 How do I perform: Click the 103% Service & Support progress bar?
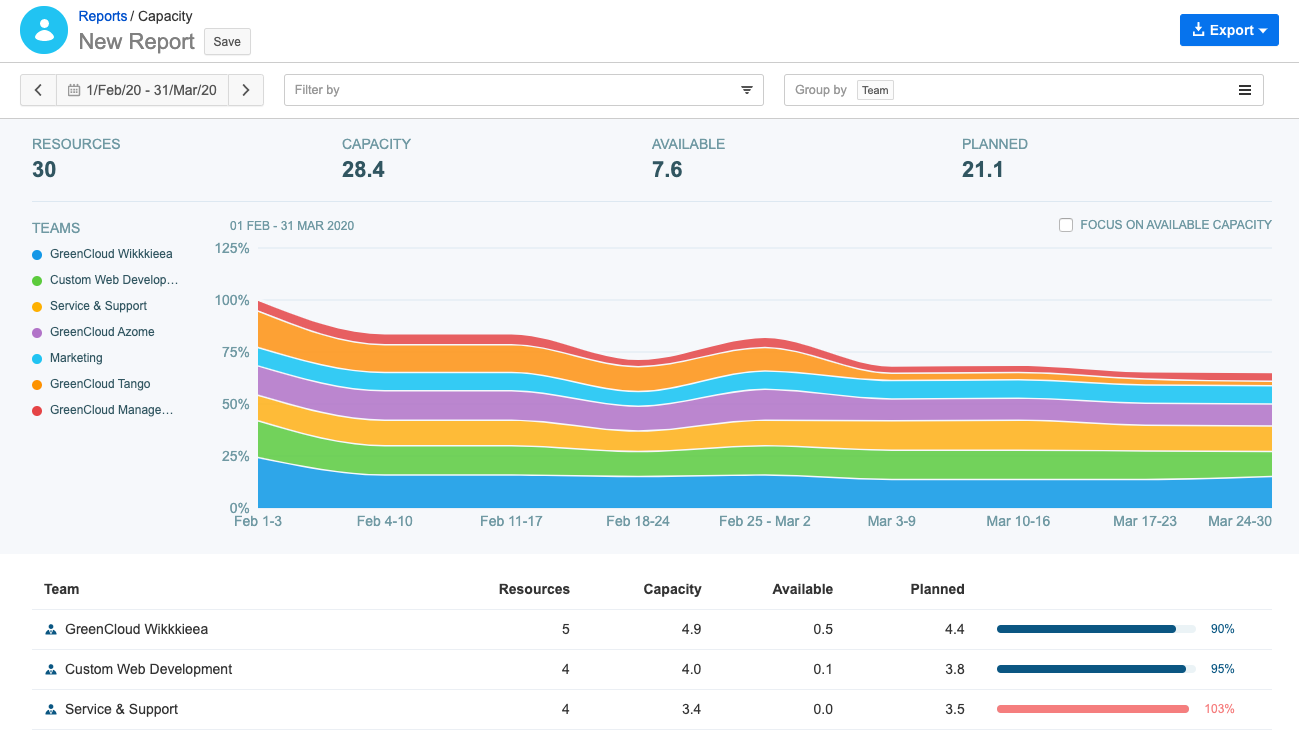(x=1095, y=709)
